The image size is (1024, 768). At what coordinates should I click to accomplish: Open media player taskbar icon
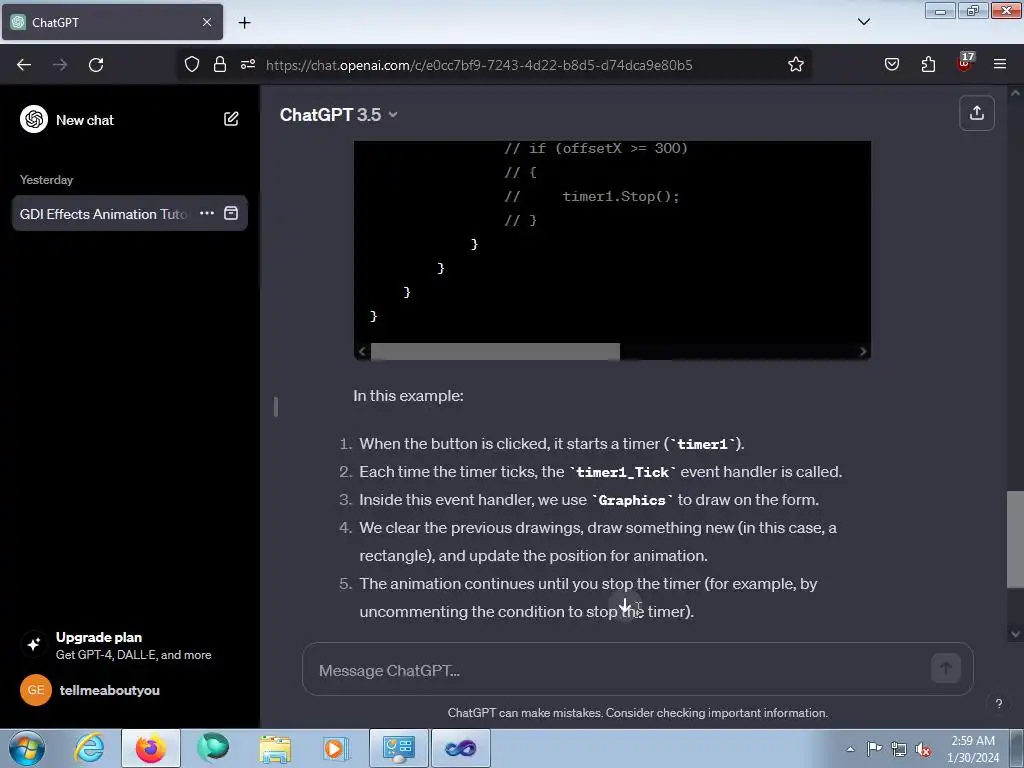[336, 748]
